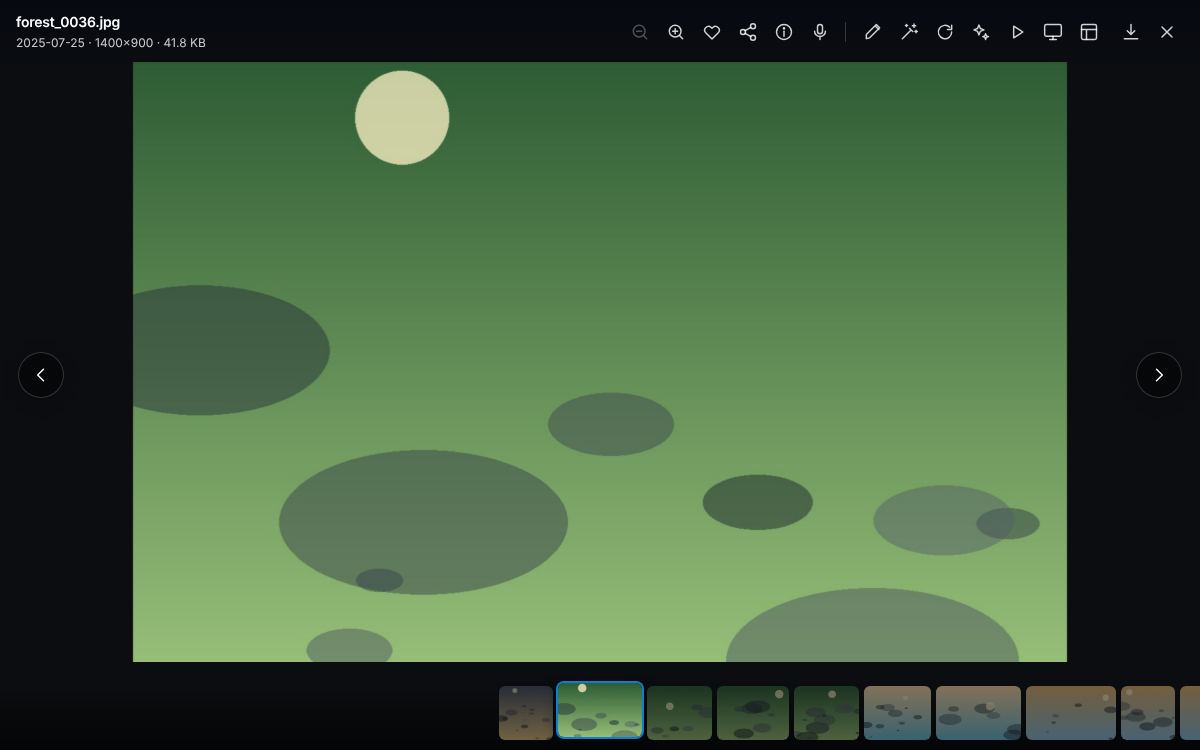Screen dimensions: 1200x750
Task: Toggle the layout panel view
Action: pos(1089,32)
